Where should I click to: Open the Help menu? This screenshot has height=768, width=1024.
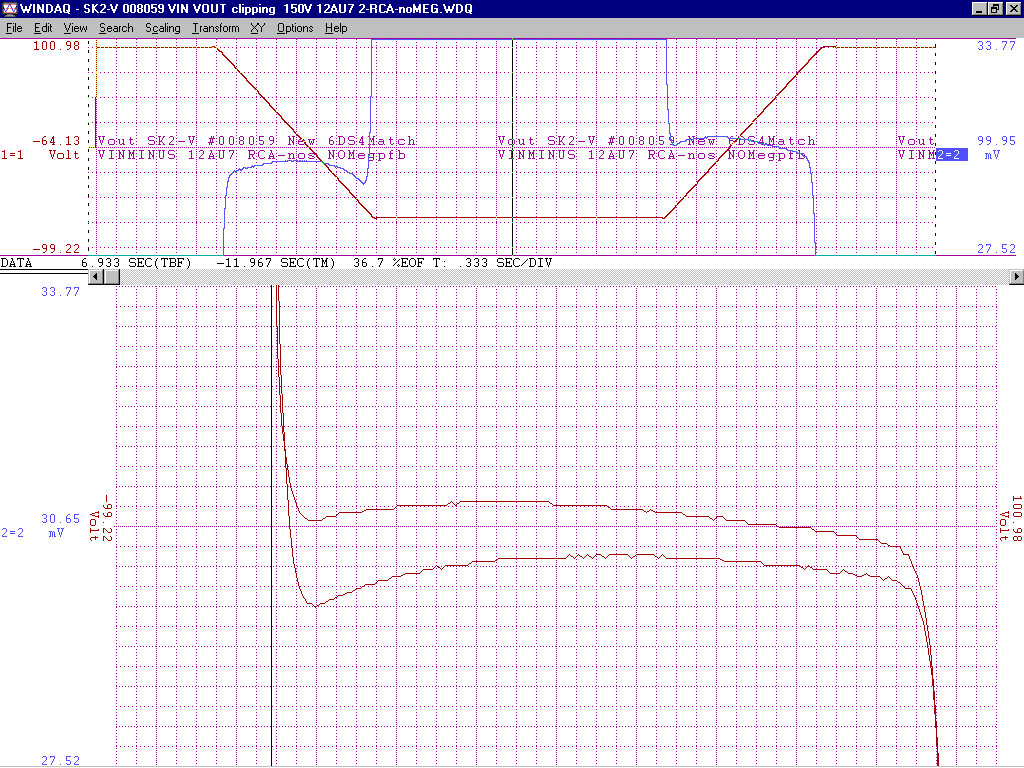[337, 28]
